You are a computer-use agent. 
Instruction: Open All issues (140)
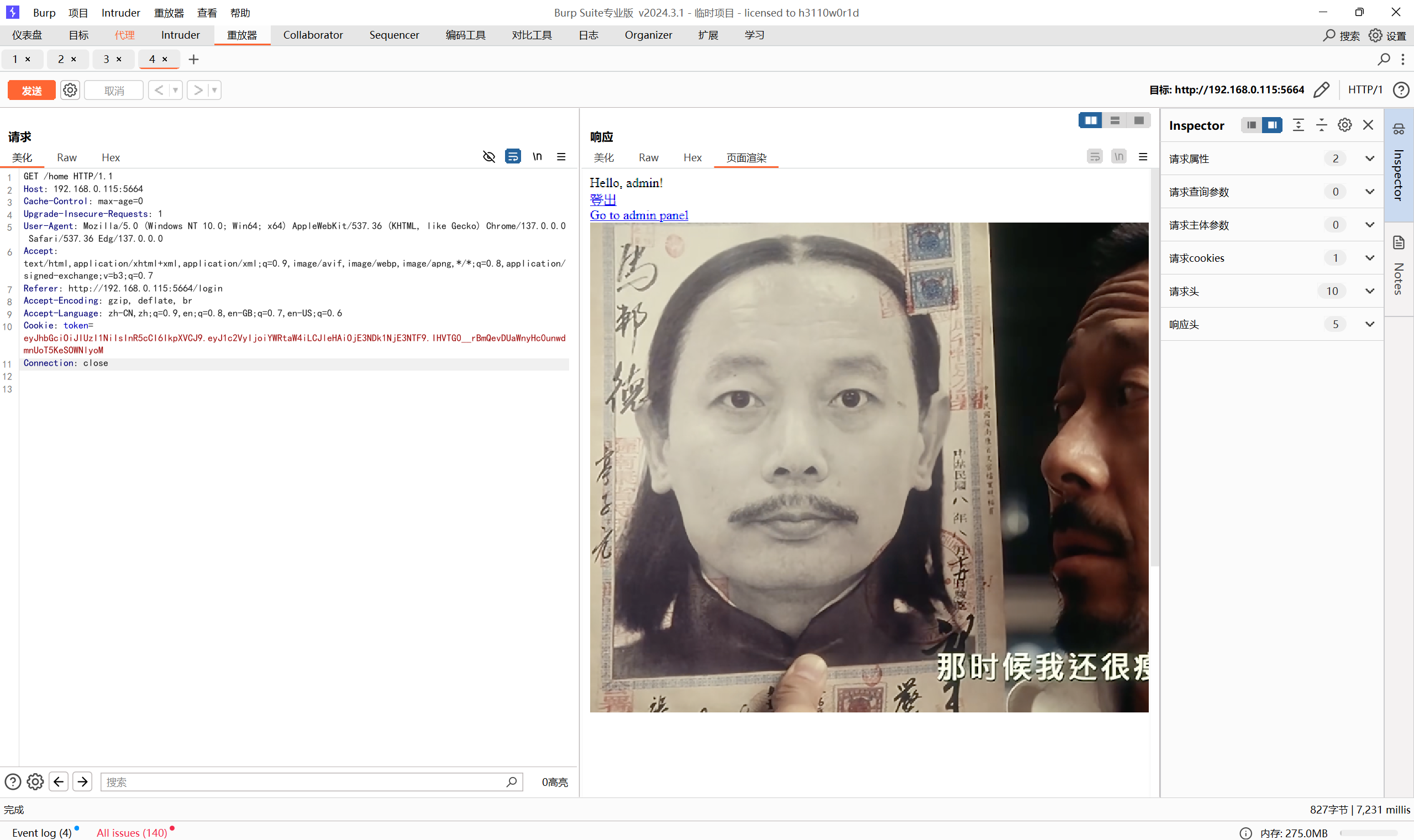point(132,833)
